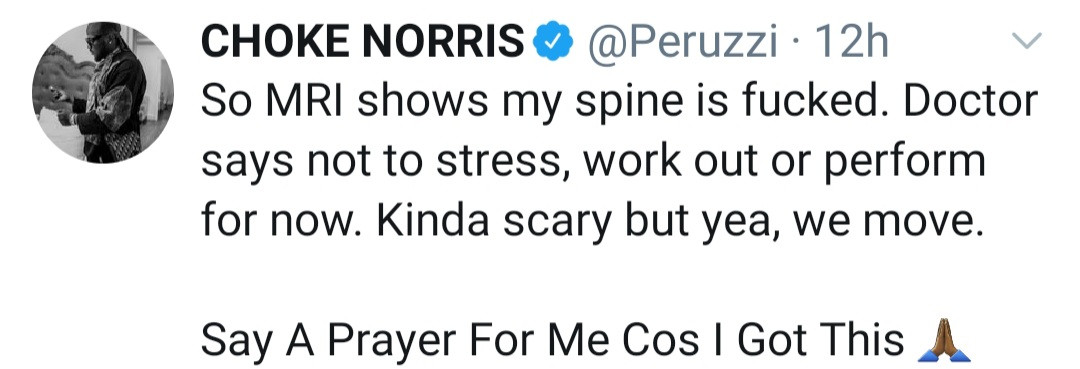Click the line 'for now. Kinda scary but yea'
Image resolution: width=1080 pixels, height=369 pixels.
coord(590,222)
